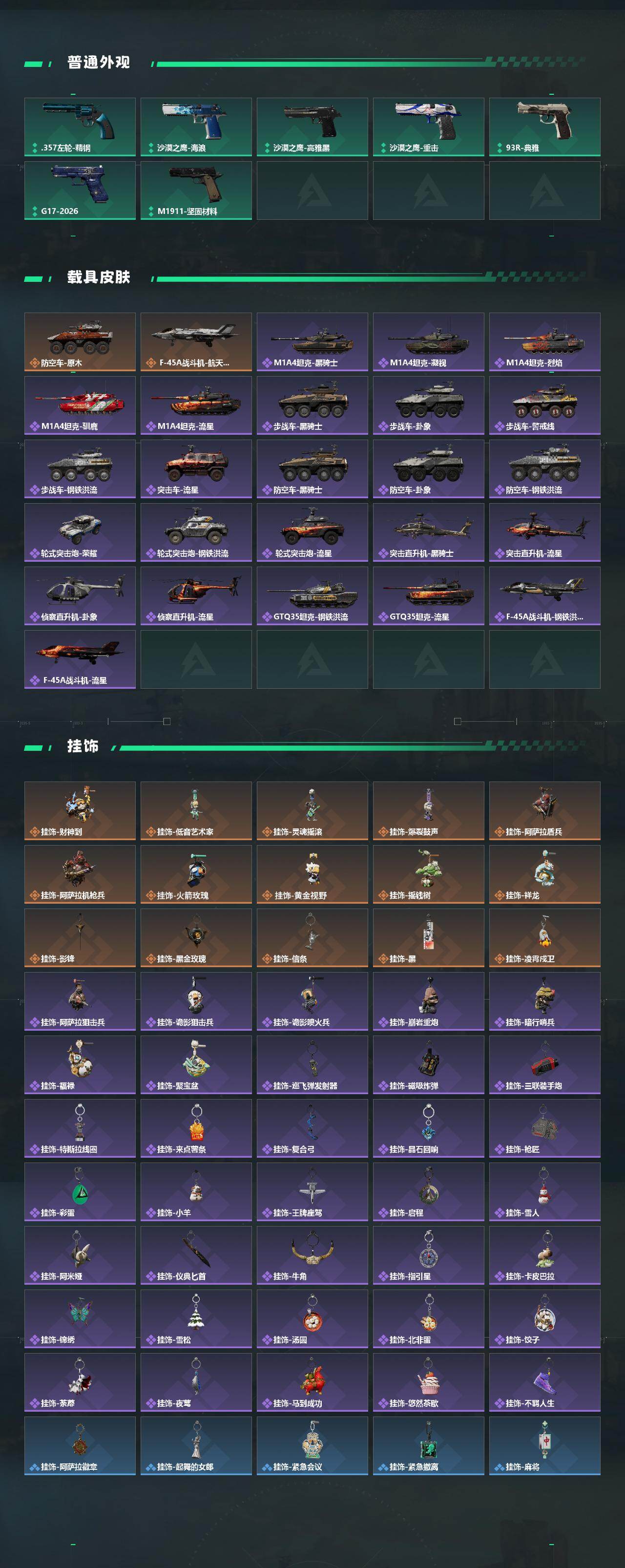This screenshot has height=1568, width=625.
Task: Select the 挂饰-麻将 mahjong tile charm
Action: coord(544,1446)
